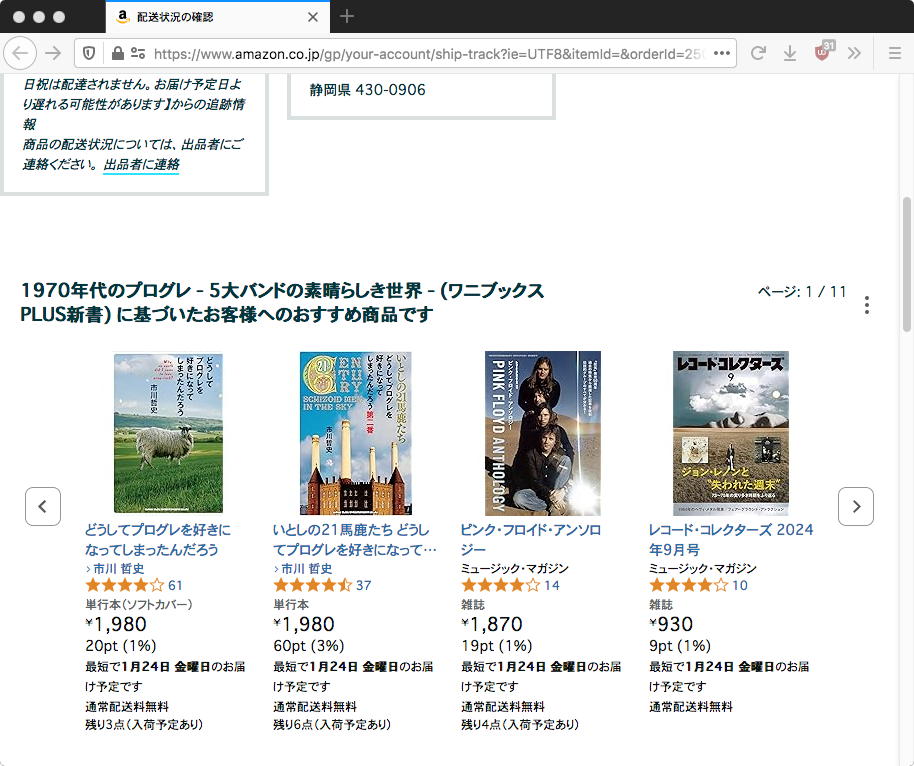
Task: Click the 残り3点(入荷予定あり) stock text
Action: 144,725
